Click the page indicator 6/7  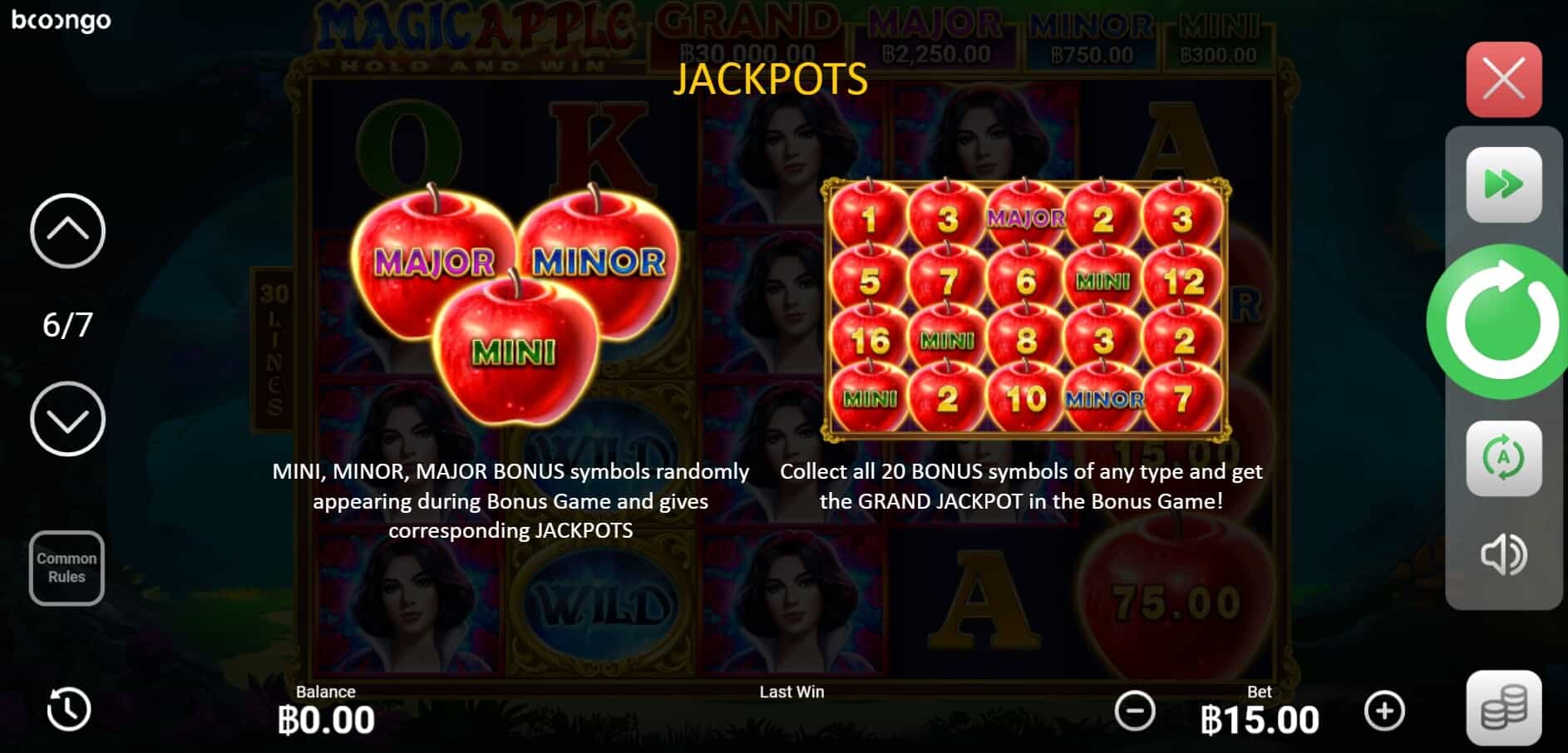(x=67, y=324)
